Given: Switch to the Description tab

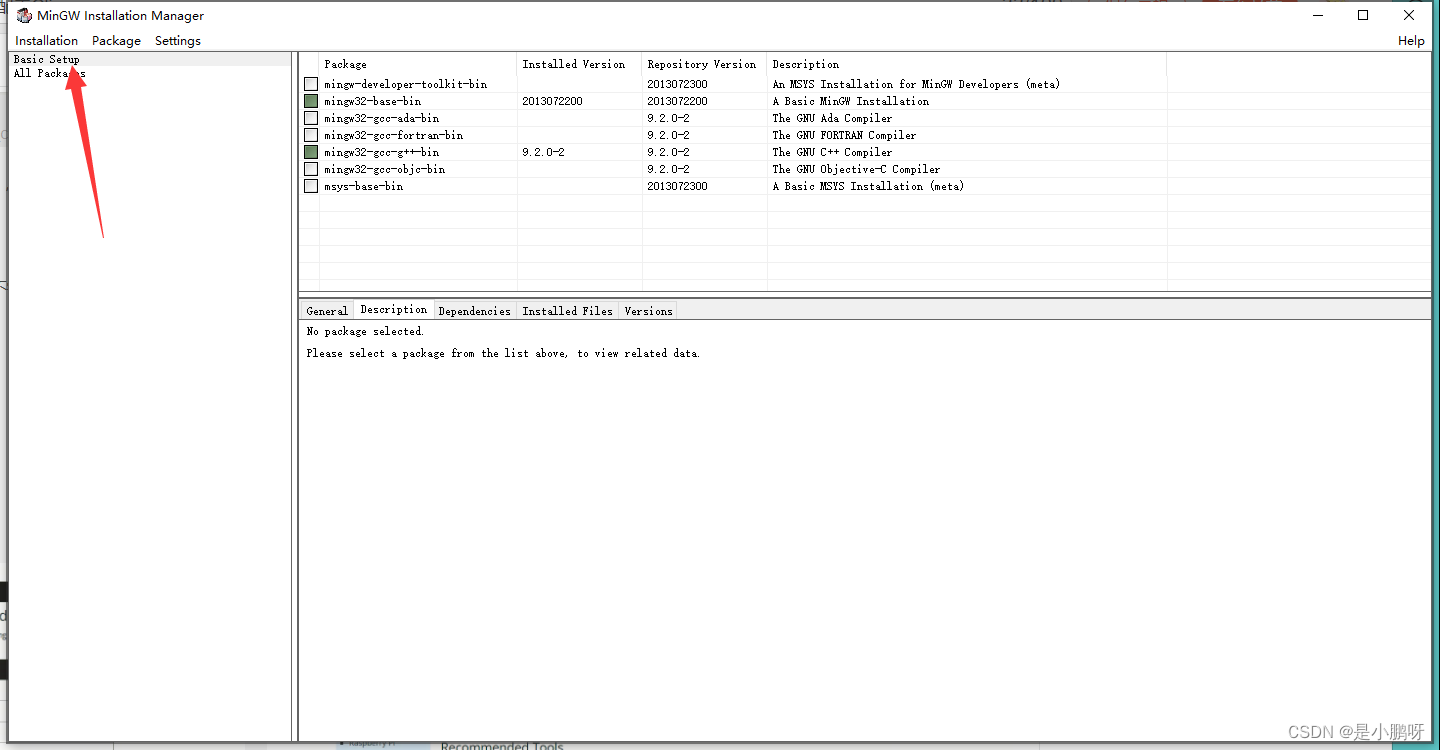Looking at the screenshot, I should pos(393,310).
